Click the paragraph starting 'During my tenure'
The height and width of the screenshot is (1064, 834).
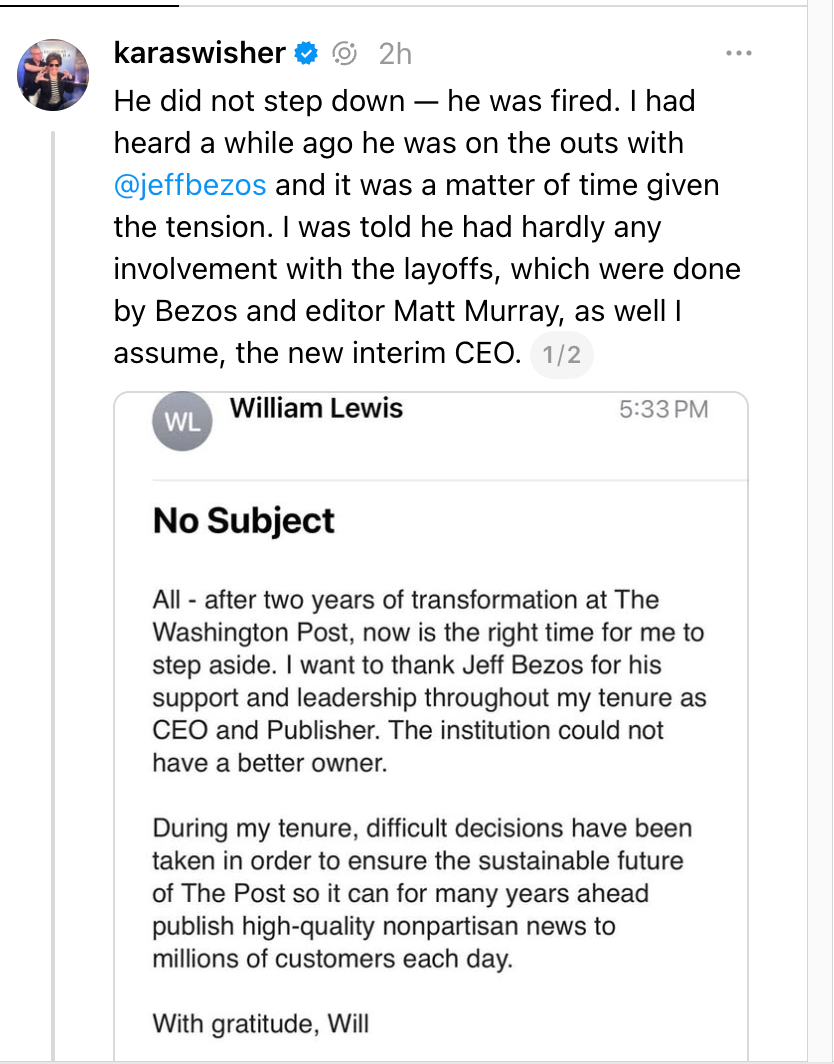click(420, 893)
